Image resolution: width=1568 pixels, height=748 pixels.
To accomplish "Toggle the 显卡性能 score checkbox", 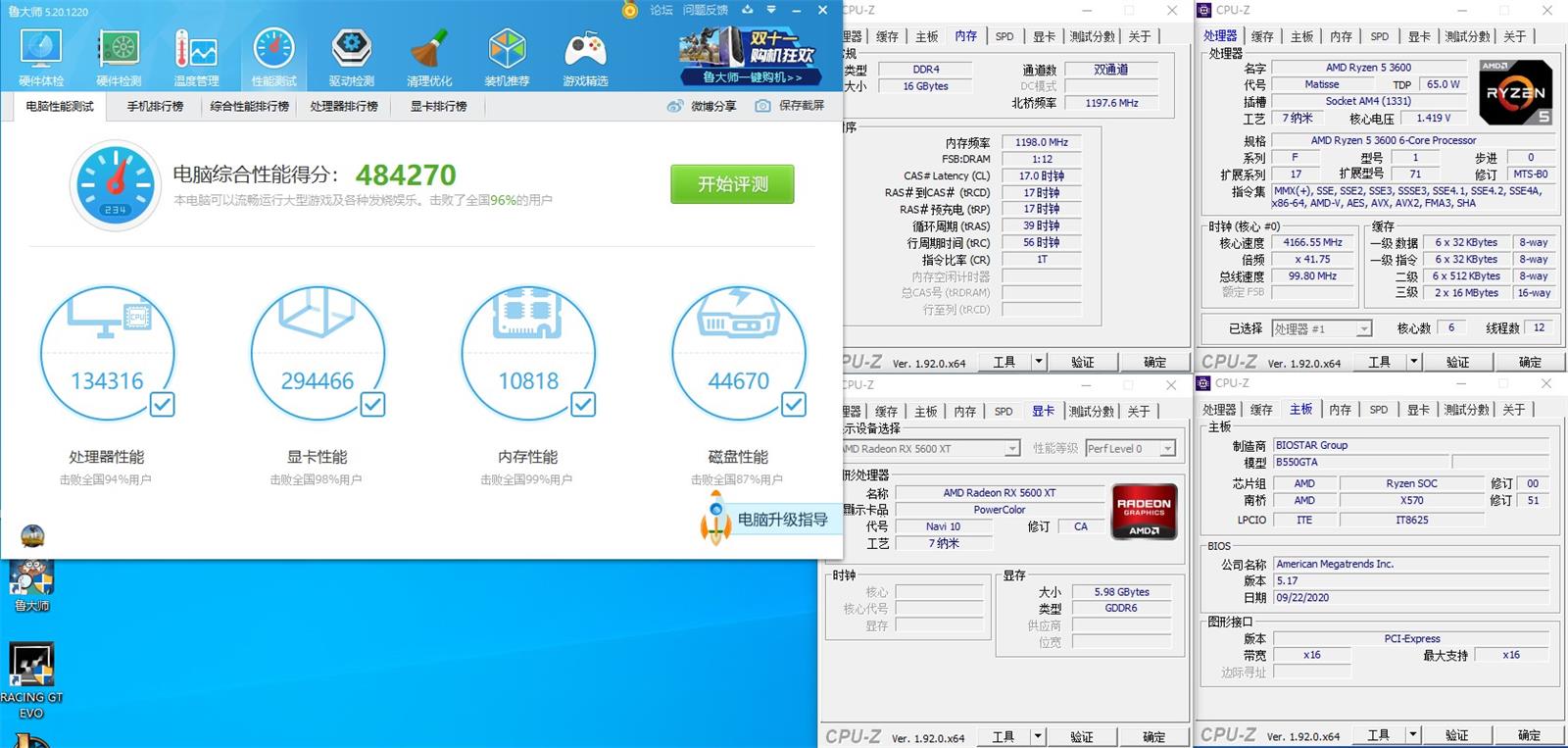I will point(372,404).
